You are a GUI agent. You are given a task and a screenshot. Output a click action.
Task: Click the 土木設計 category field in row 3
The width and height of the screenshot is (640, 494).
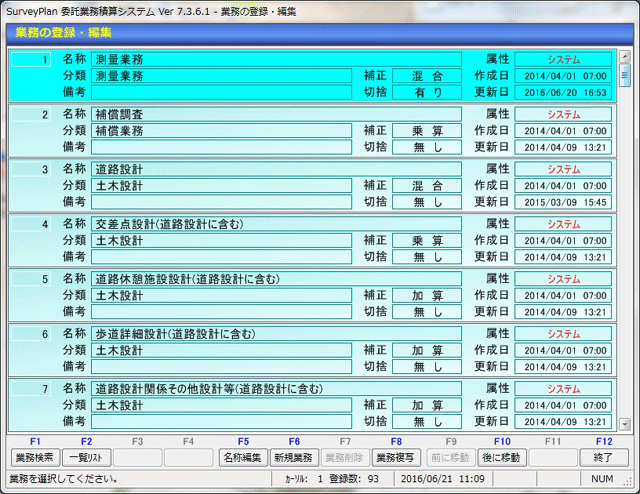[221, 186]
